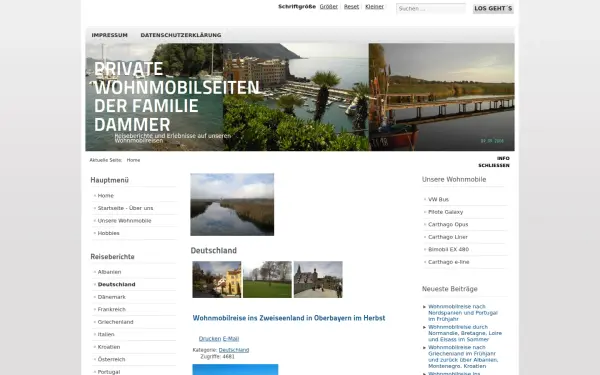Select Albanien travel reports
Image resolution: width=600 pixels, height=375 pixels.
(x=109, y=272)
